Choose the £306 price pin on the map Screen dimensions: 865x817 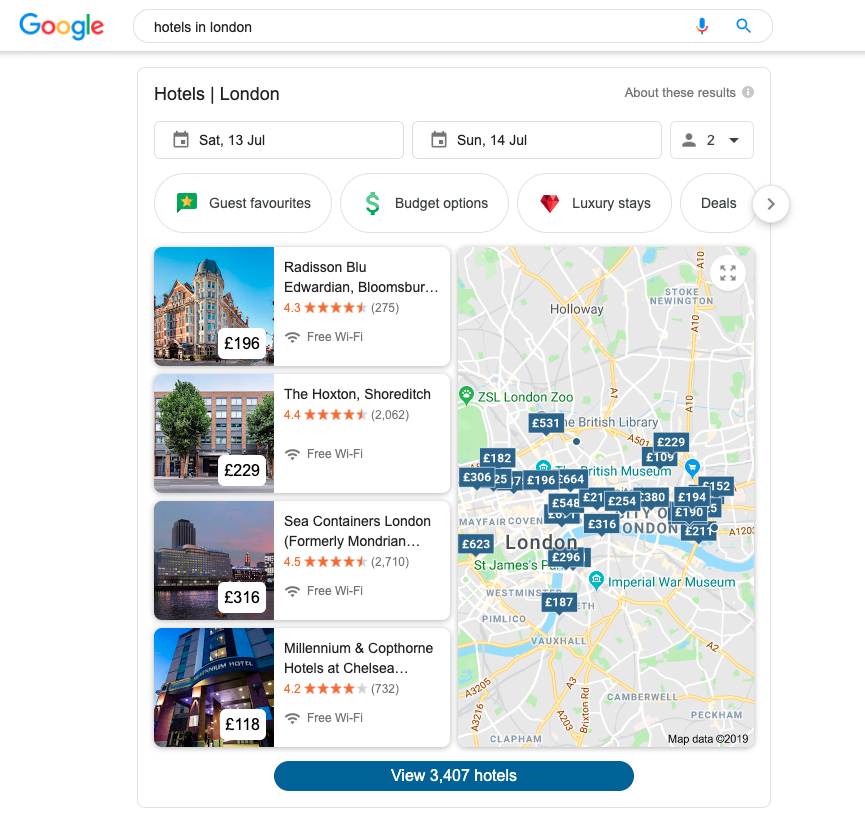477,477
